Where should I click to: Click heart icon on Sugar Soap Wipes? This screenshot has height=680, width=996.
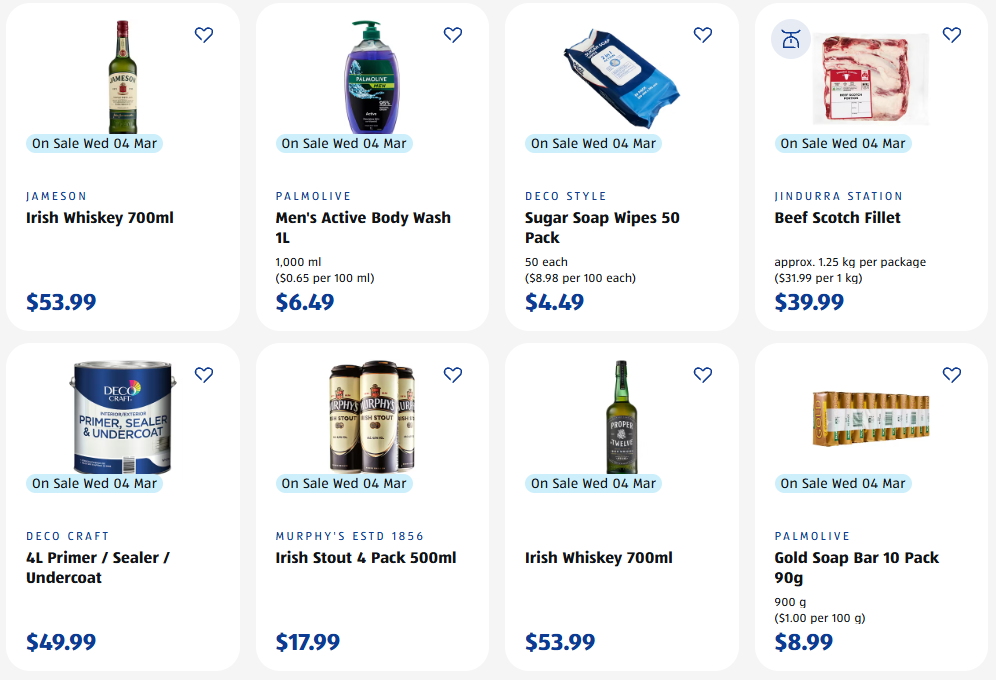tap(703, 35)
